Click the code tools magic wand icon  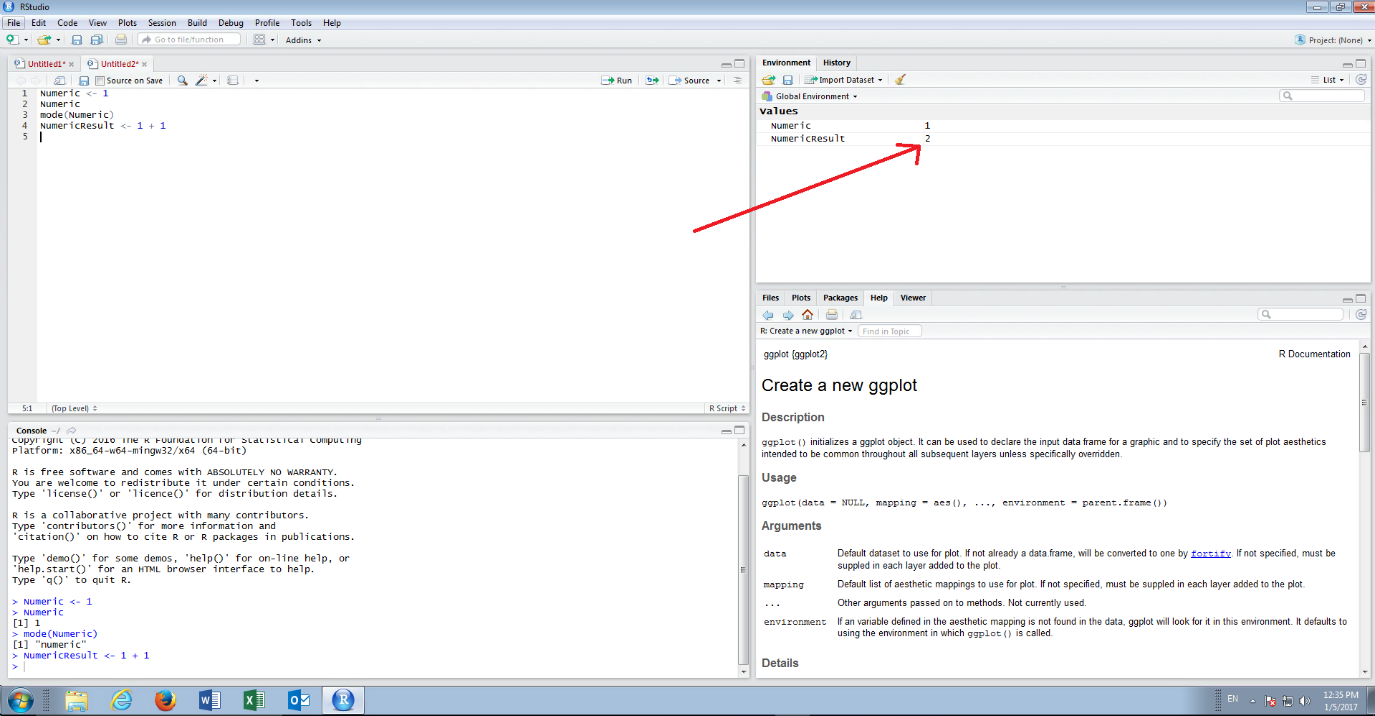pyautogui.click(x=202, y=80)
